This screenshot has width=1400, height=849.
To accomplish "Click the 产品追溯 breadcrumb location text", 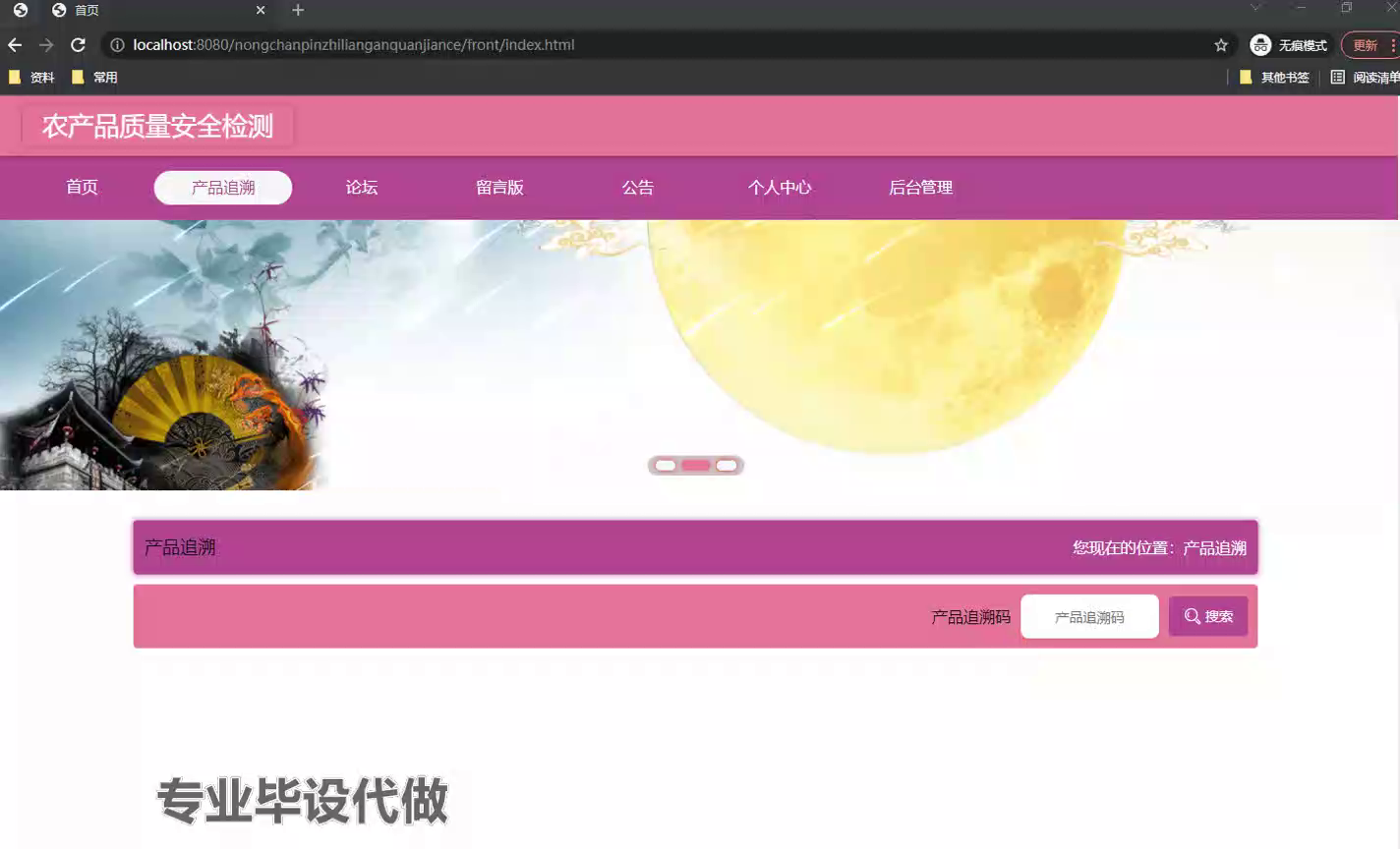I will [x=1214, y=548].
